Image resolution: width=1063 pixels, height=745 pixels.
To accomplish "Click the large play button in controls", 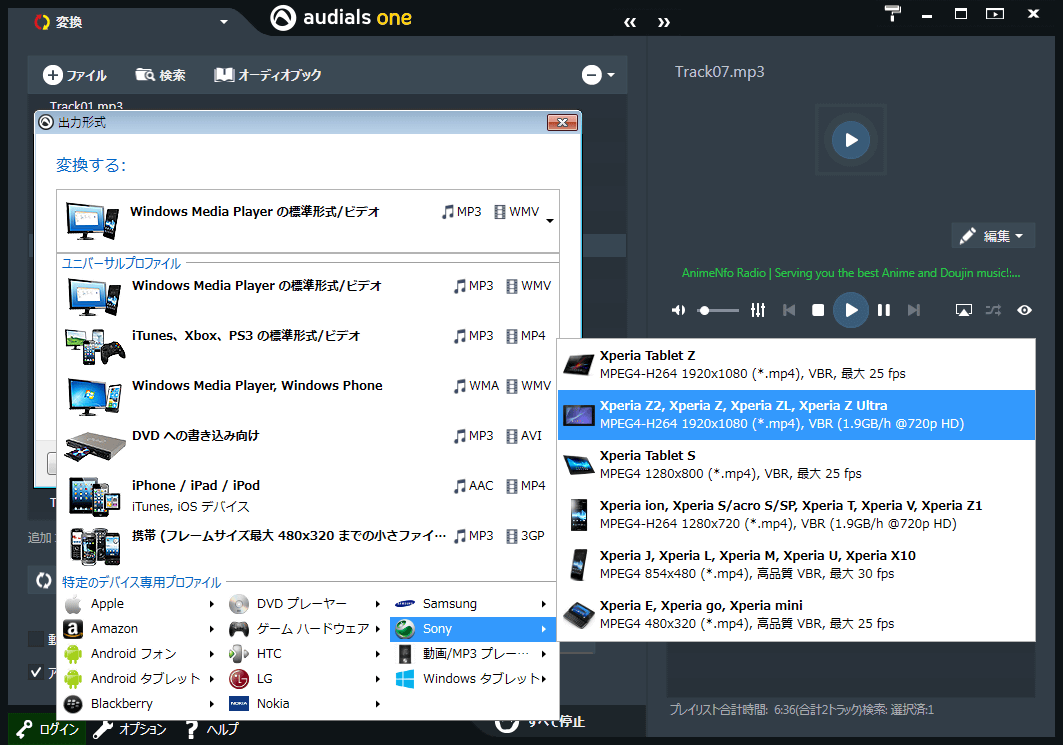I will pyautogui.click(x=851, y=310).
